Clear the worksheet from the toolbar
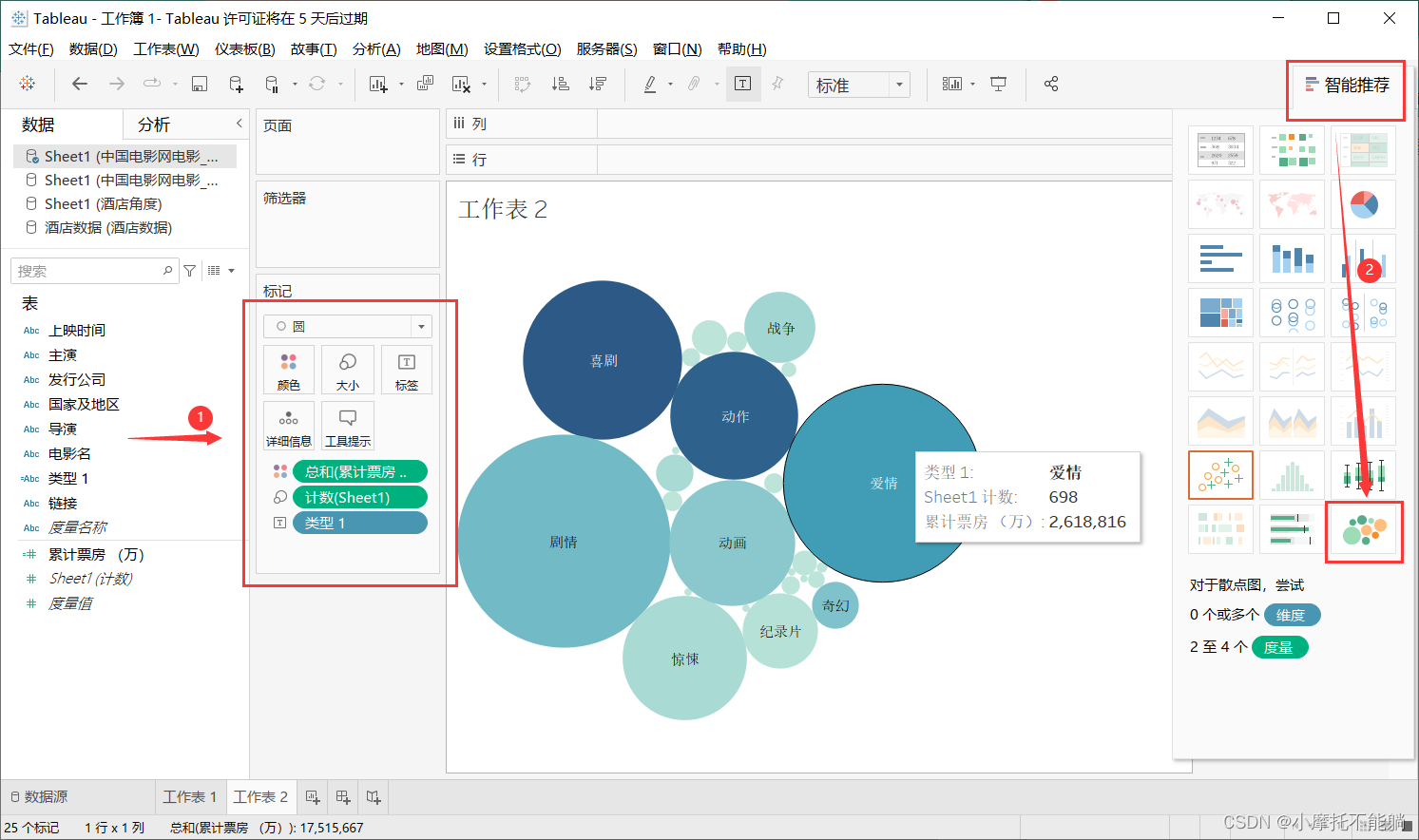The height and width of the screenshot is (840, 1419). (x=461, y=84)
